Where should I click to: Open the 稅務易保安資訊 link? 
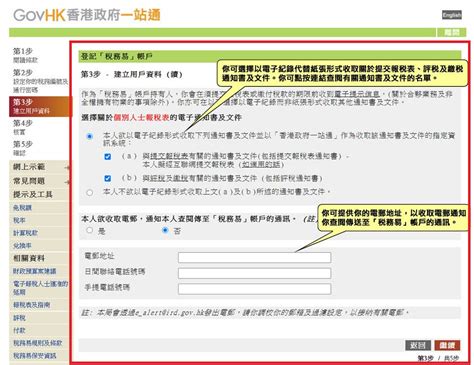coord(35,356)
